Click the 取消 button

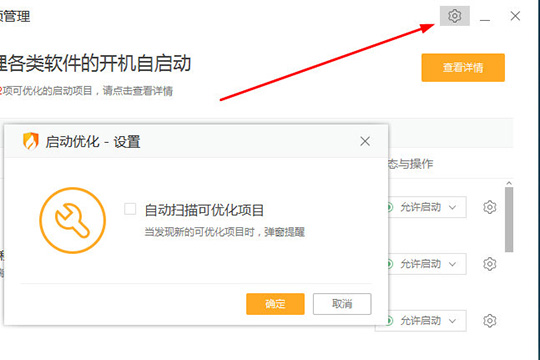pyautogui.click(x=342, y=304)
